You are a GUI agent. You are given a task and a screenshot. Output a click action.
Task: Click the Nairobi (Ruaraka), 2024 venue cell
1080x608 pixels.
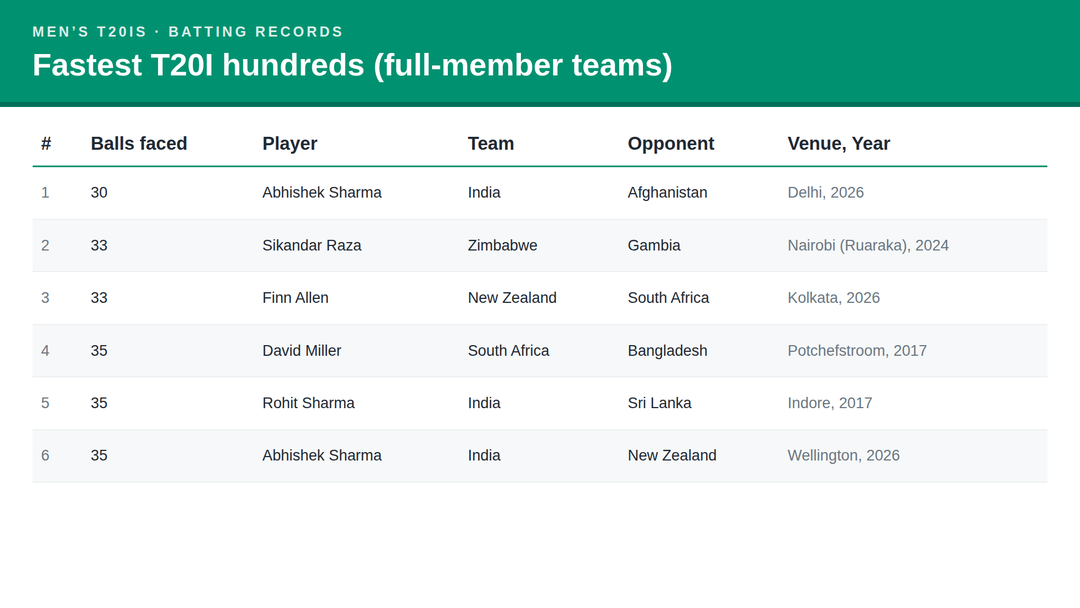(x=868, y=246)
